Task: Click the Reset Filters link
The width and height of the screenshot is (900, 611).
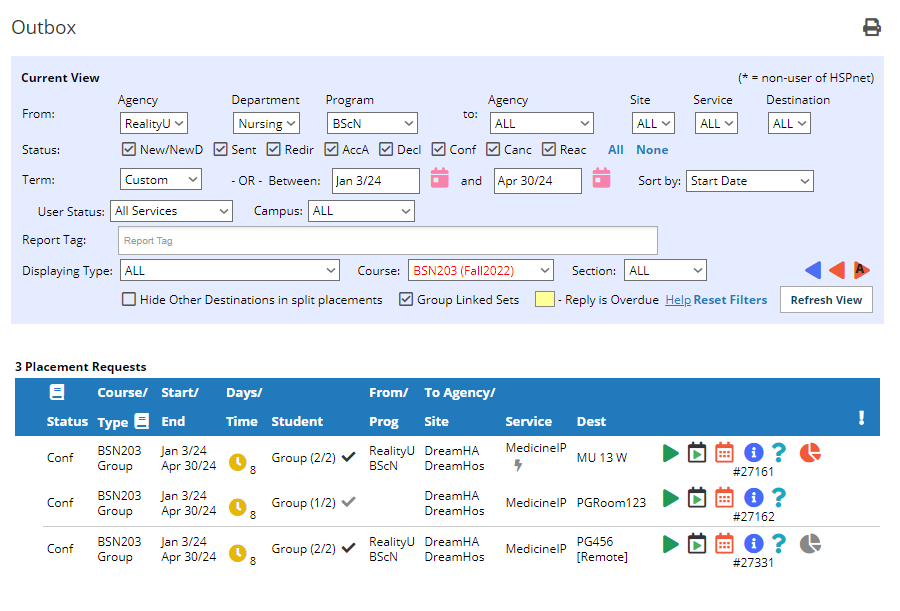Action: (x=730, y=300)
